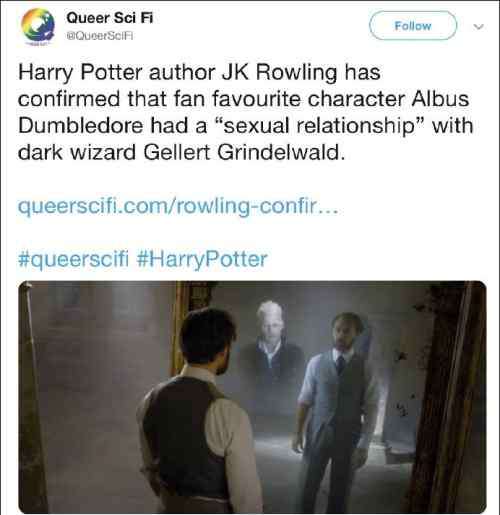
Task: Open the Queer Sci Fi profile avatar
Action: point(38,26)
